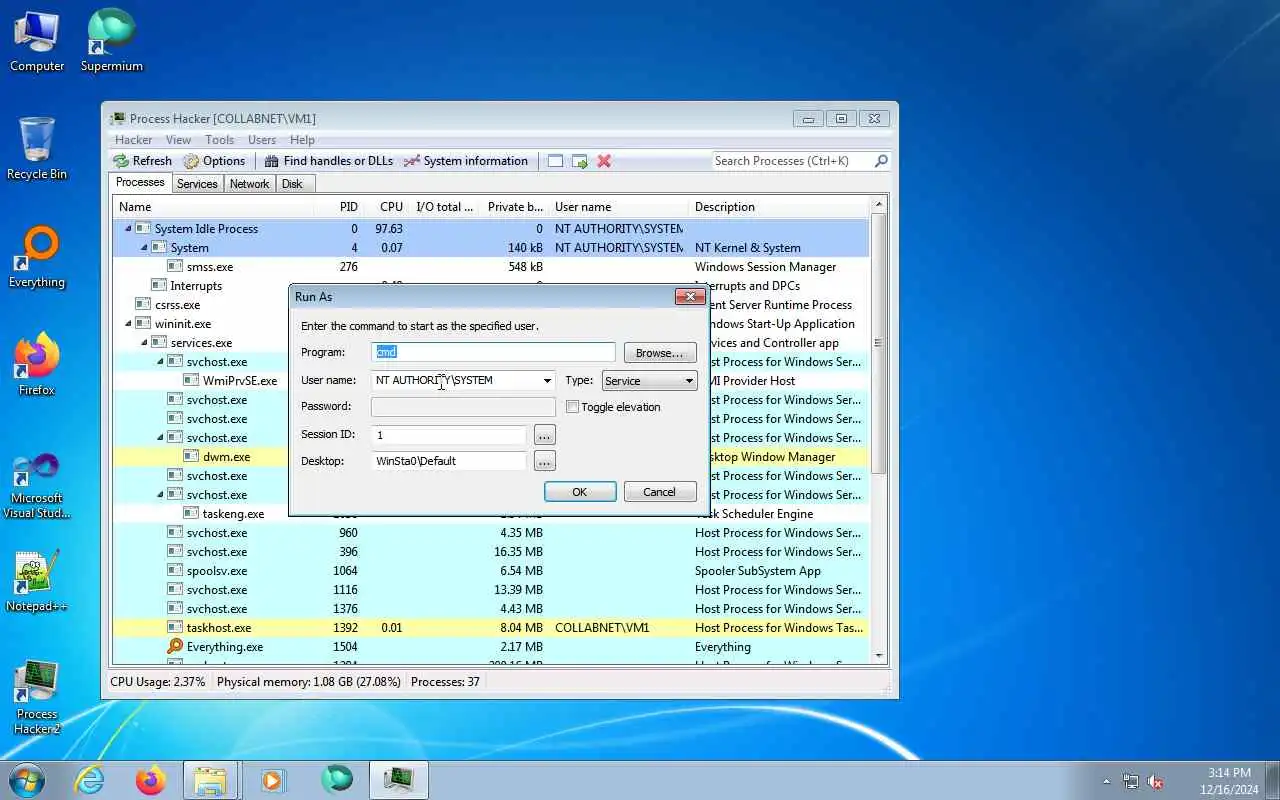Click Browse in Run As dialog
This screenshot has width=1280, height=800.
point(659,353)
